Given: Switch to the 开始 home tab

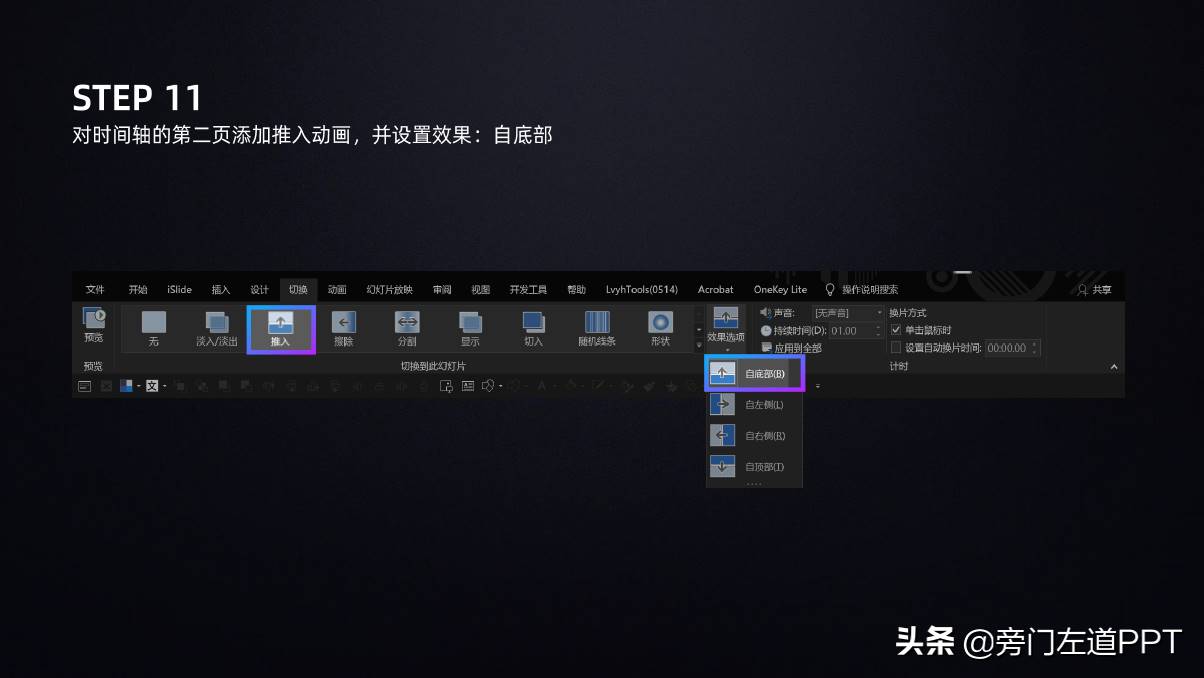Looking at the screenshot, I should [138, 289].
